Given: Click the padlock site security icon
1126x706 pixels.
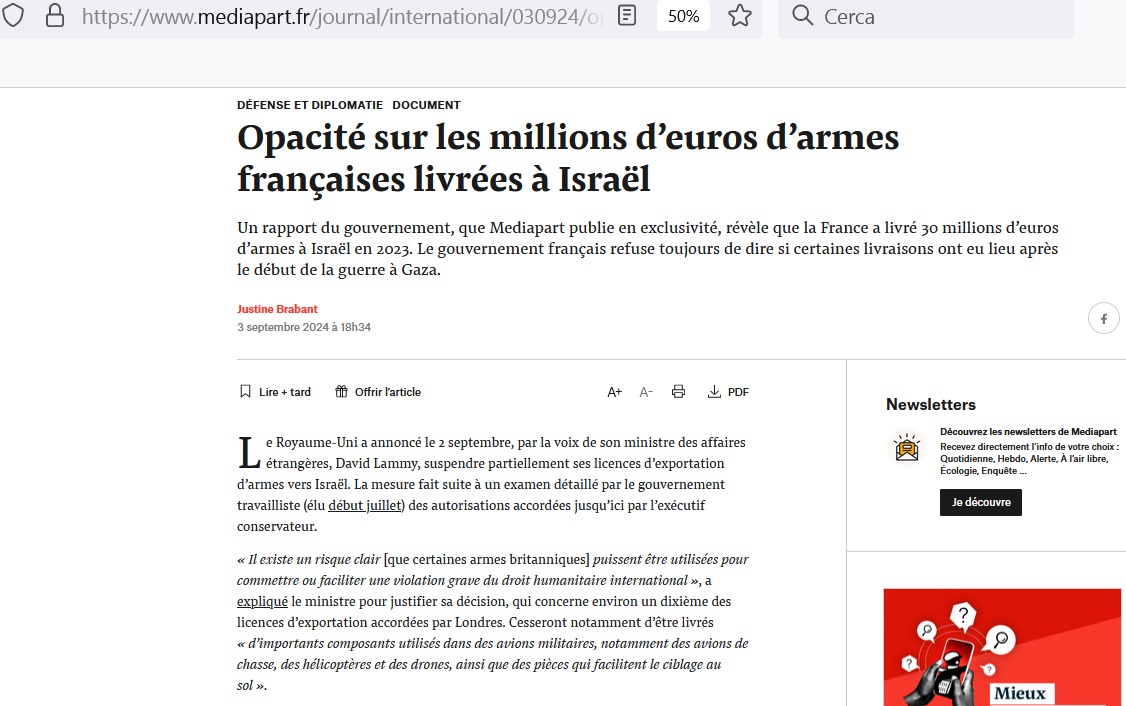Looking at the screenshot, I should (x=55, y=16).
